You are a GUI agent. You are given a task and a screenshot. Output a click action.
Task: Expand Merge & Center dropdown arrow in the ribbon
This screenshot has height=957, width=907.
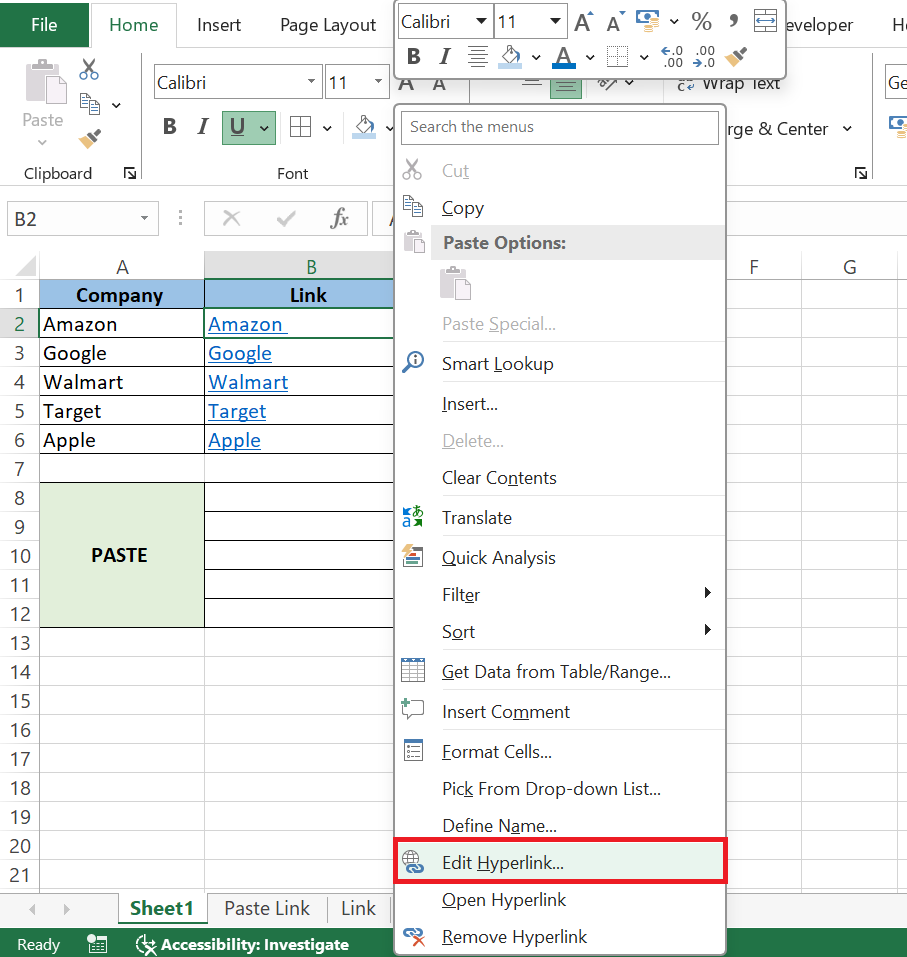click(x=847, y=129)
